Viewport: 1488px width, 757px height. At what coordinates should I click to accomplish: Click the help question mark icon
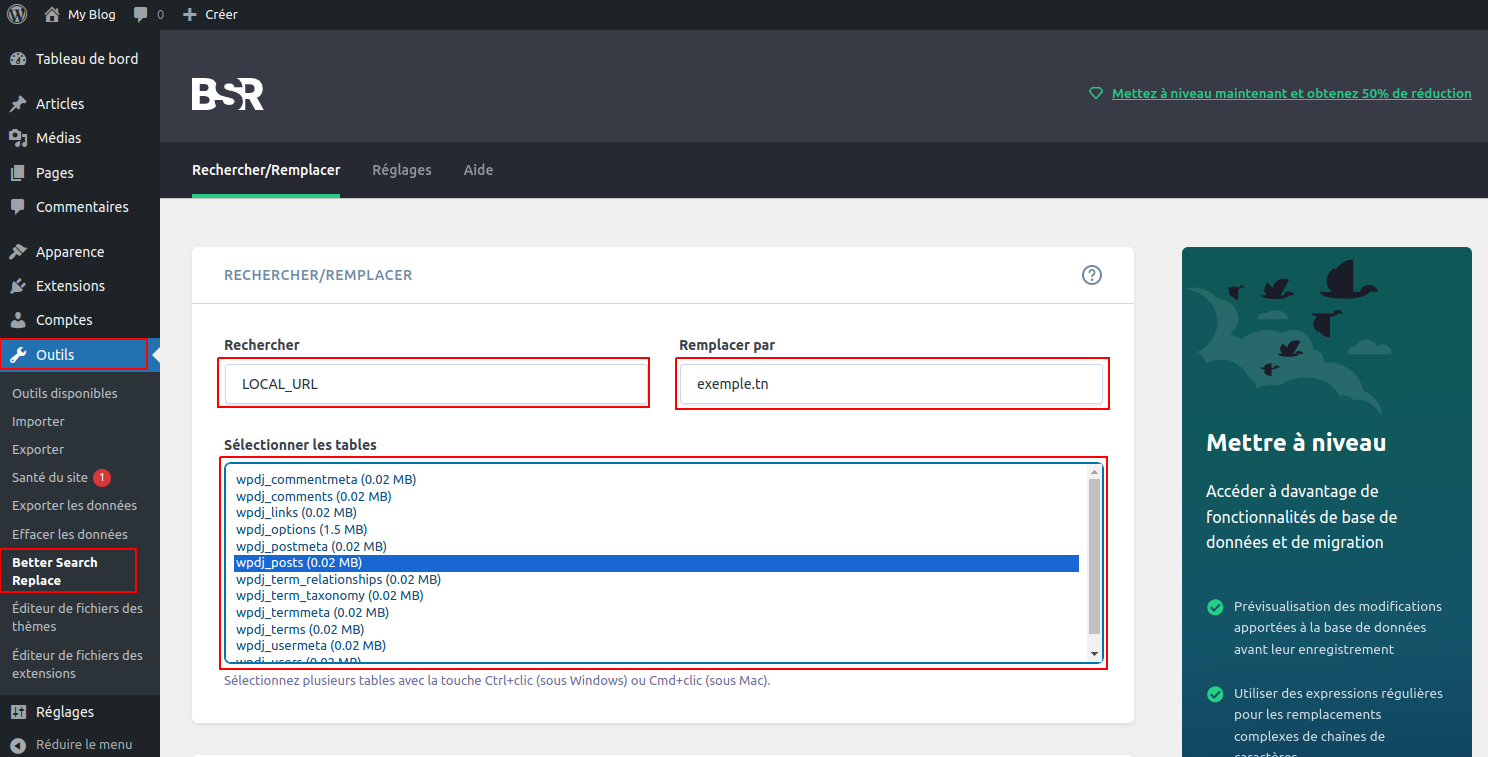pyautogui.click(x=1092, y=275)
